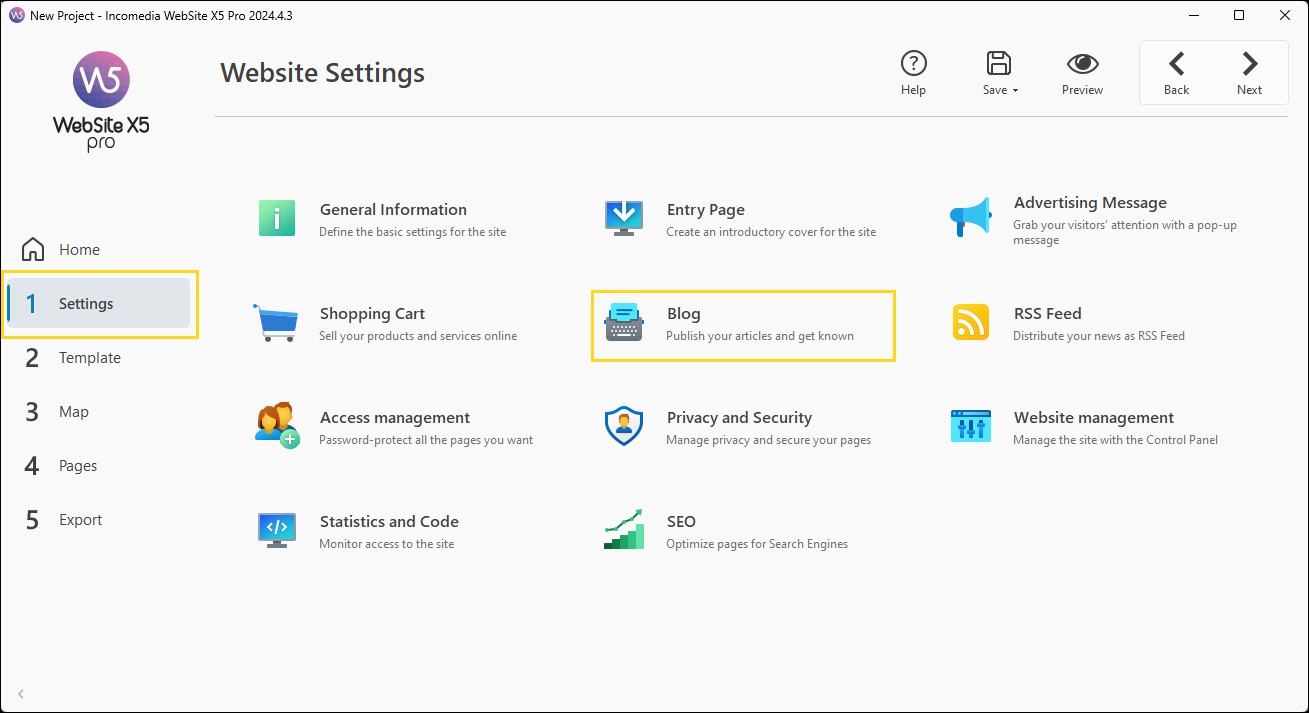Image resolution: width=1309 pixels, height=713 pixels.
Task: Click the Privacy and Security shield icon
Action: coord(624,426)
